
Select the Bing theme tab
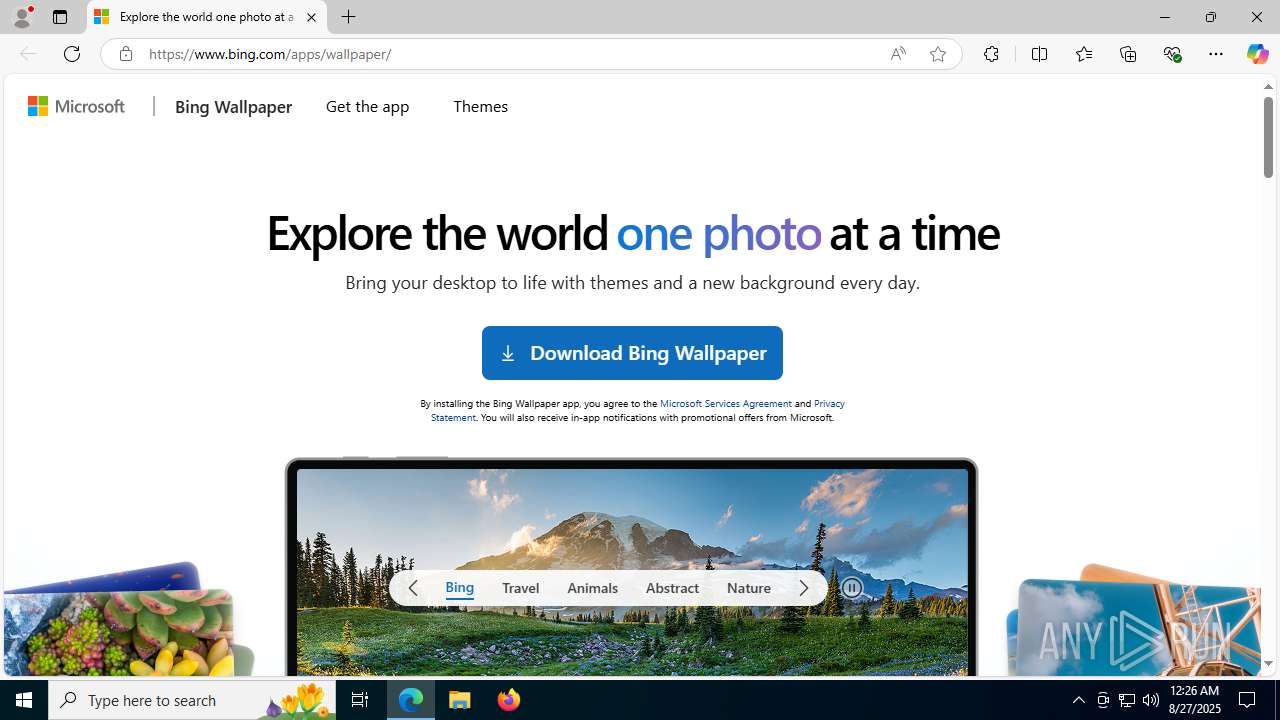[460, 587]
